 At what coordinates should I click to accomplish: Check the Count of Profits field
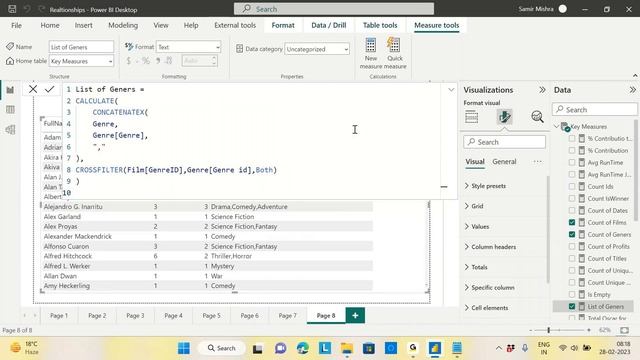click(x=572, y=247)
